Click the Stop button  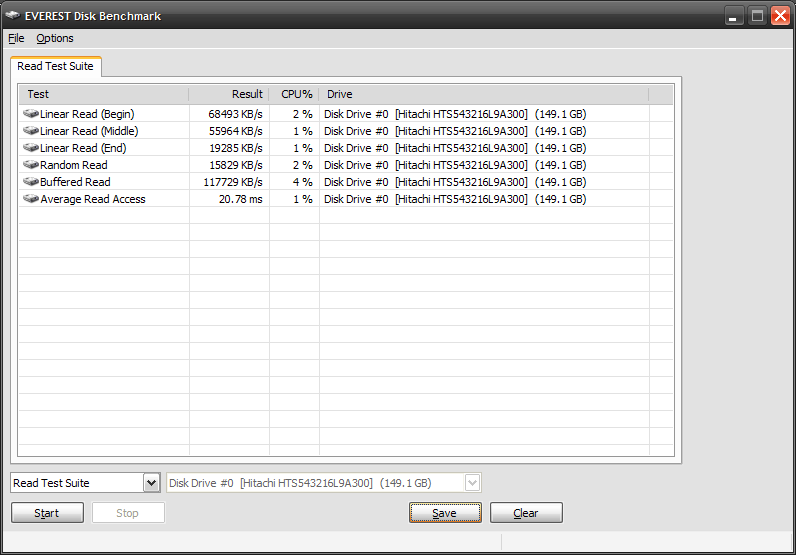[128, 513]
